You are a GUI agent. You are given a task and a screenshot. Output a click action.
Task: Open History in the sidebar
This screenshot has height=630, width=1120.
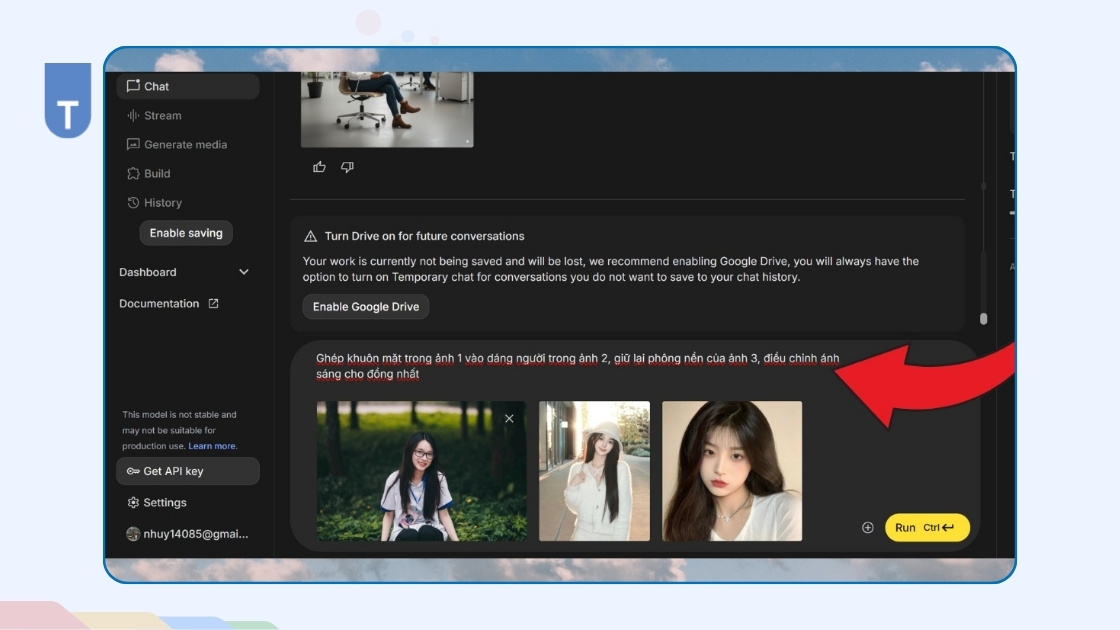162,202
